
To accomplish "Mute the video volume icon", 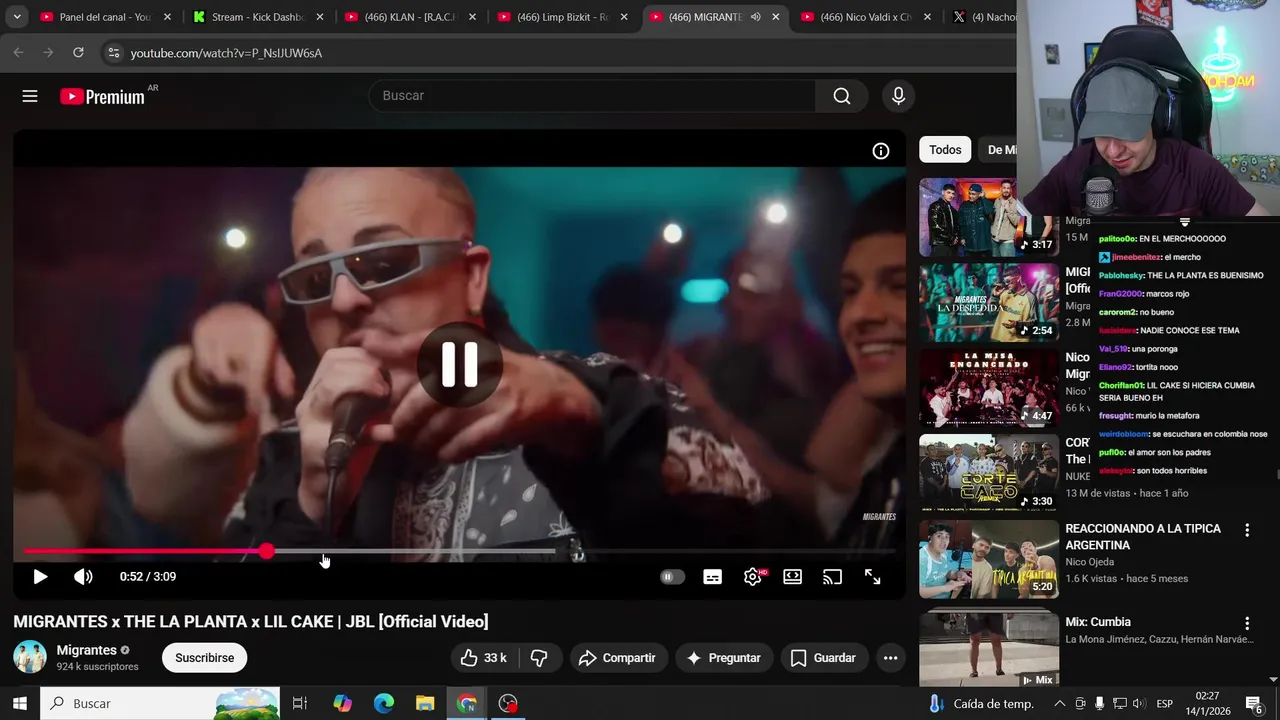I will click(83, 577).
